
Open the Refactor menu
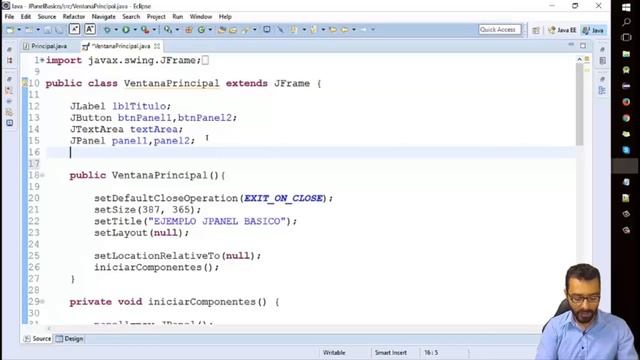pos(73,17)
